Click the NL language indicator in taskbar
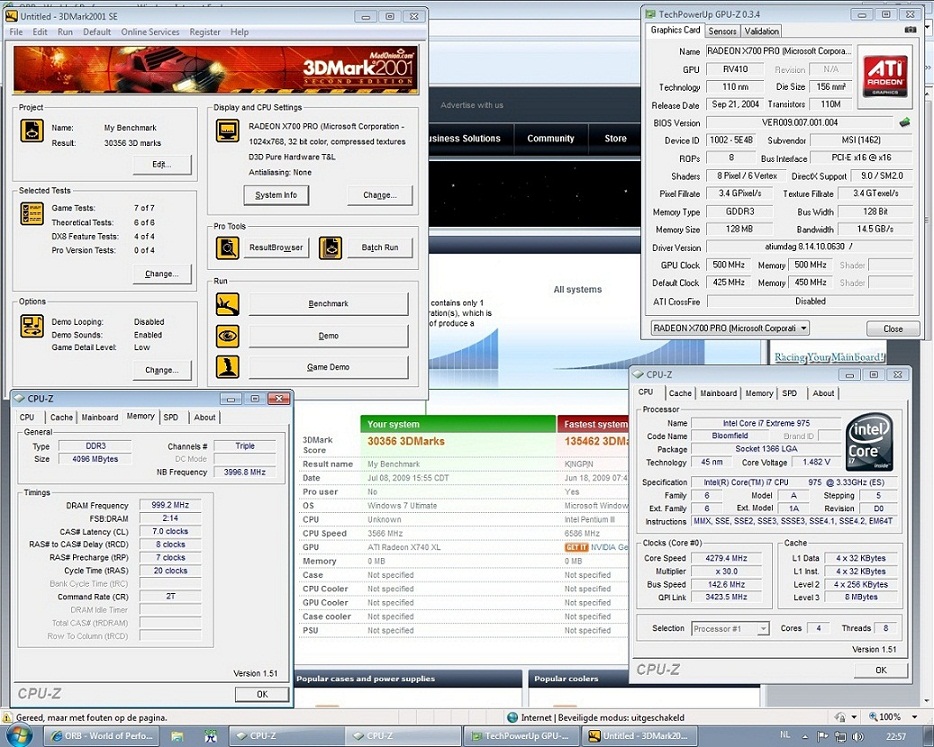 point(785,736)
